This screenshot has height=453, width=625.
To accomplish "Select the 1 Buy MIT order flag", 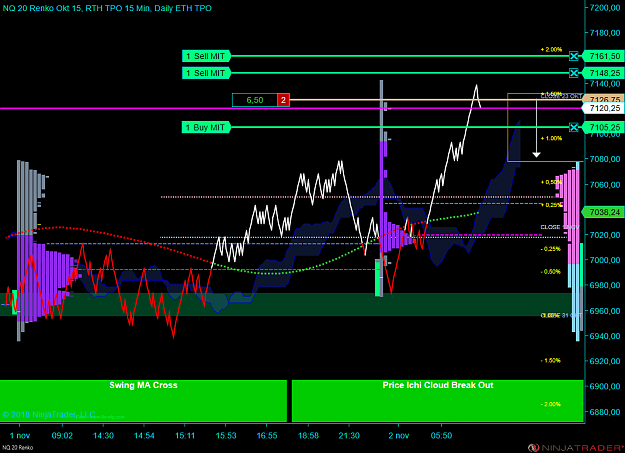I will click(x=206, y=128).
